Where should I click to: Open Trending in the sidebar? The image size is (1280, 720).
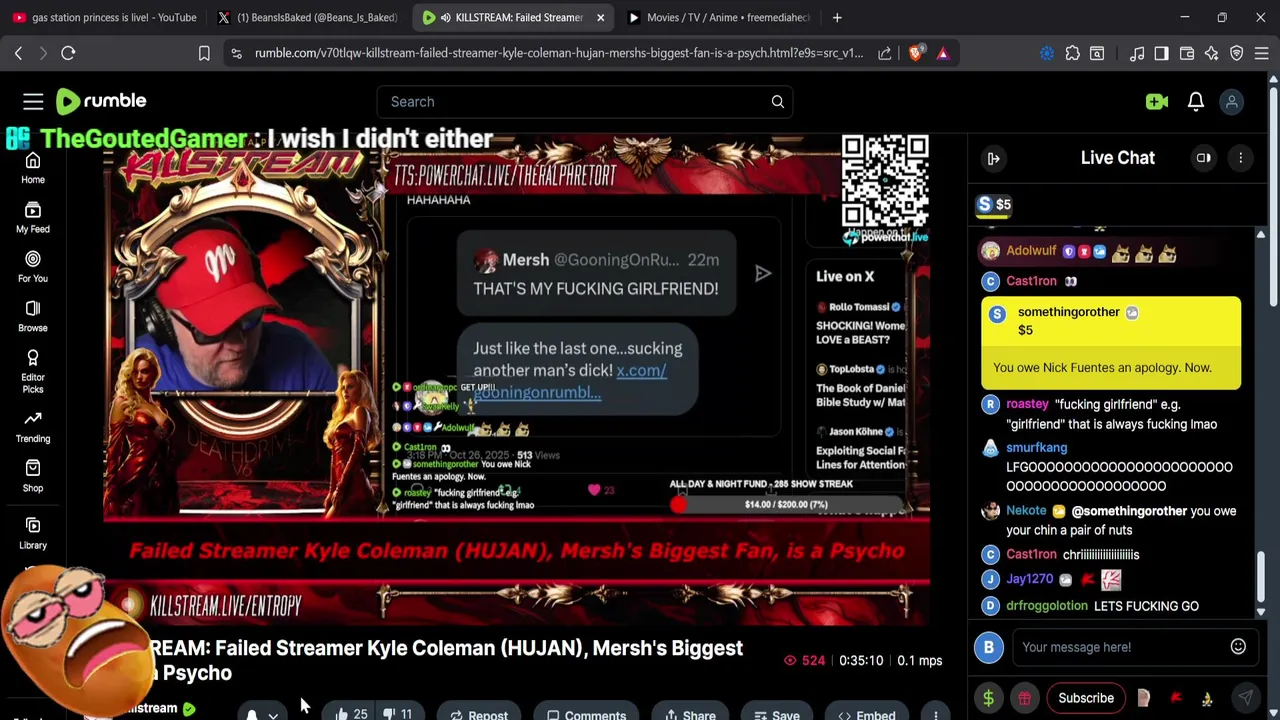(x=33, y=427)
